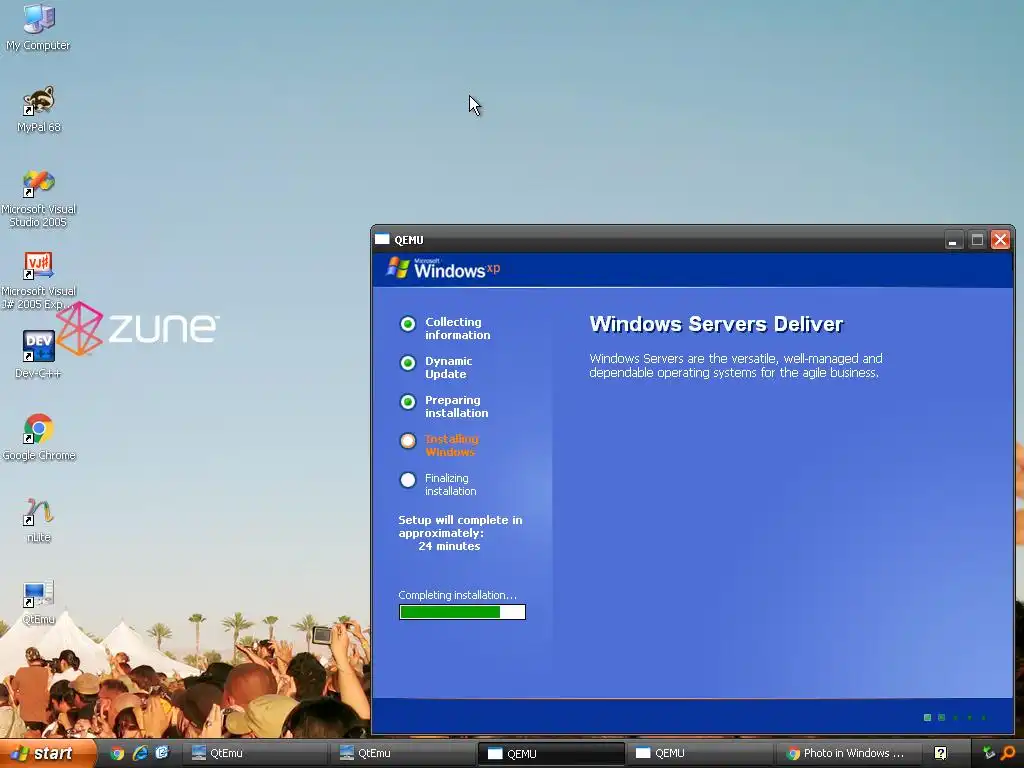Screen dimensions: 1024x768
Task: Click the Installing Windows step indicator
Action: click(x=408, y=441)
